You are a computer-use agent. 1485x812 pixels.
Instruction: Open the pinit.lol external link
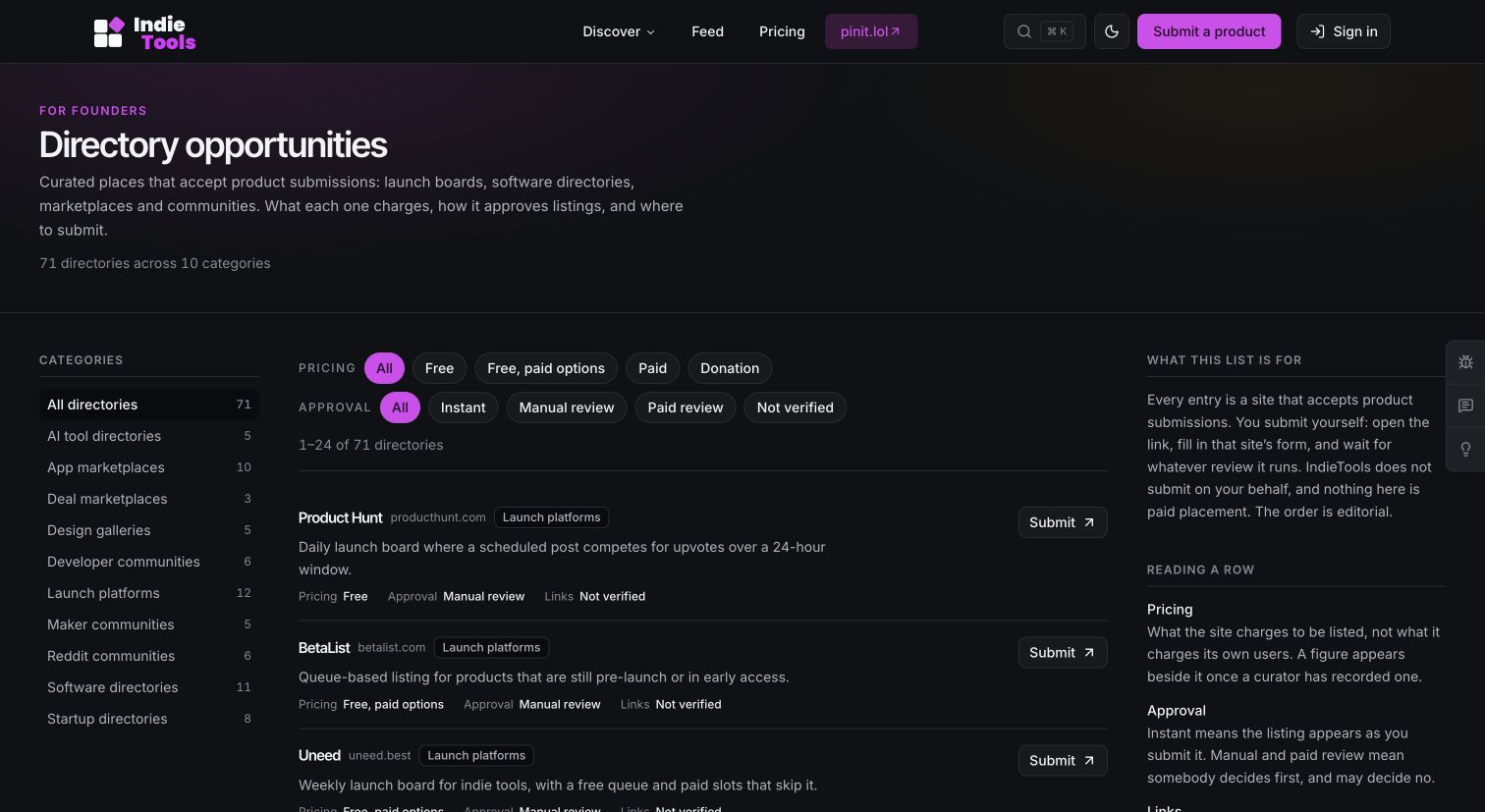871,31
